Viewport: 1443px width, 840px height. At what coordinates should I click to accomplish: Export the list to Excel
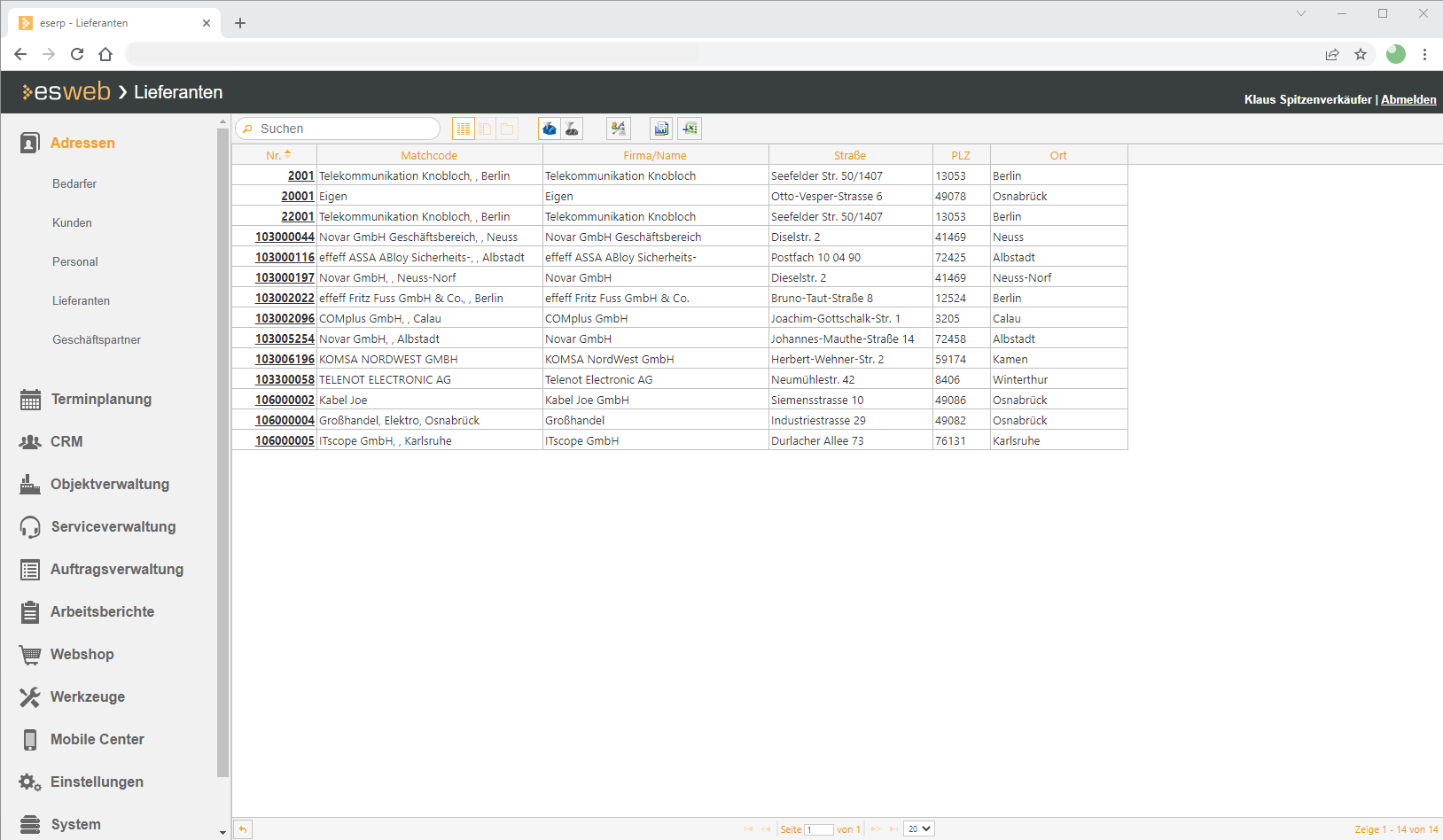[690, 128]
